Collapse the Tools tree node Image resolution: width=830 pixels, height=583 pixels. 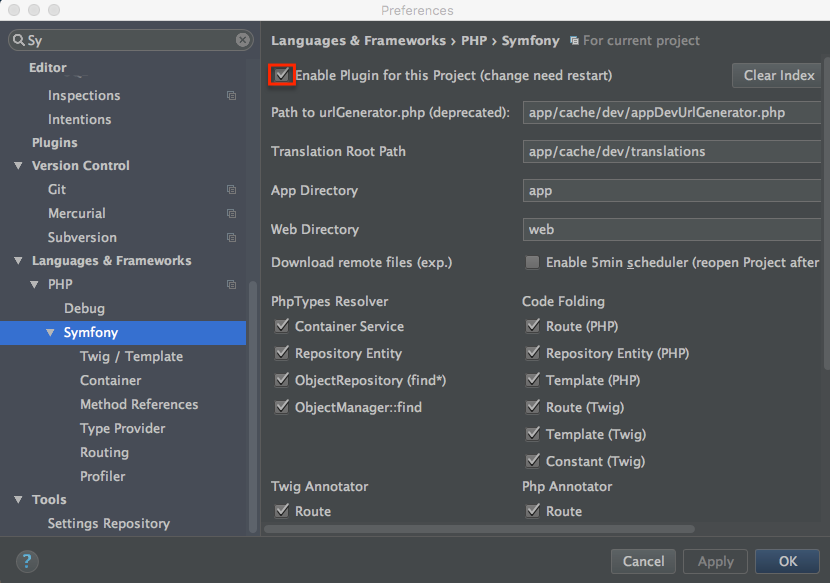pyautogui.click(x=19, y=499)
